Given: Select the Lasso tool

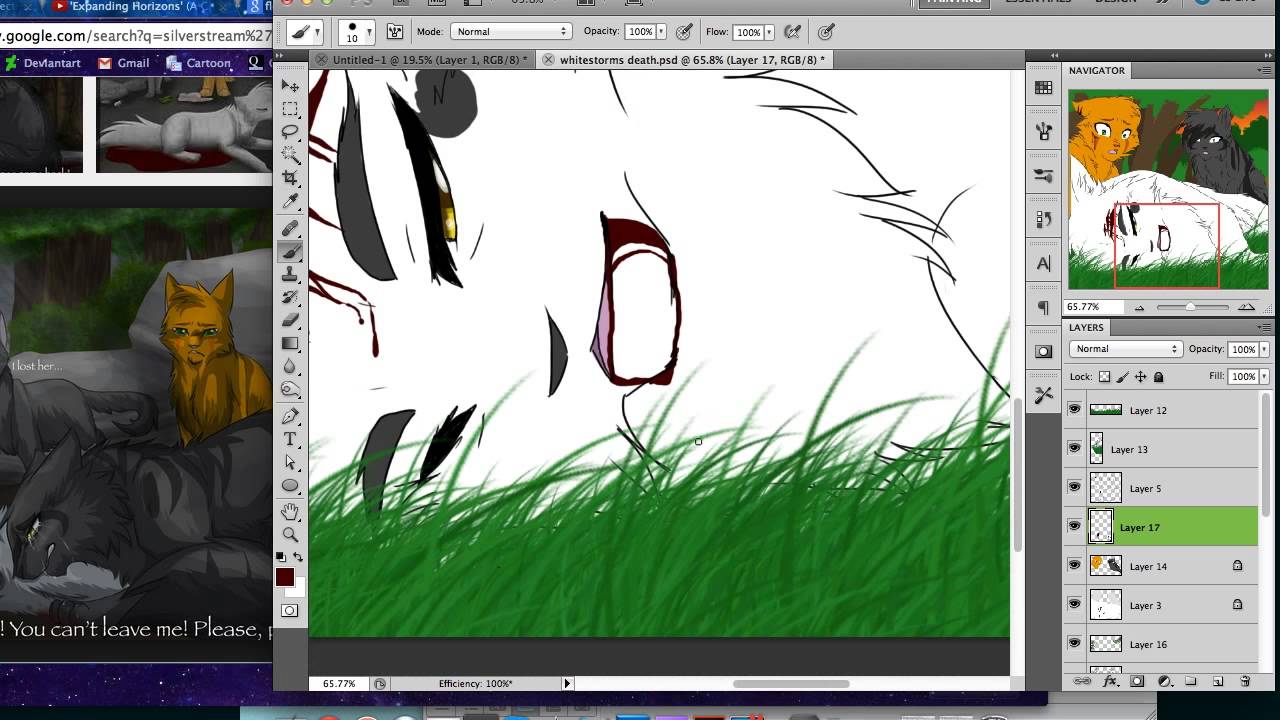Looking at the screenshot, I should pos(290,132).
